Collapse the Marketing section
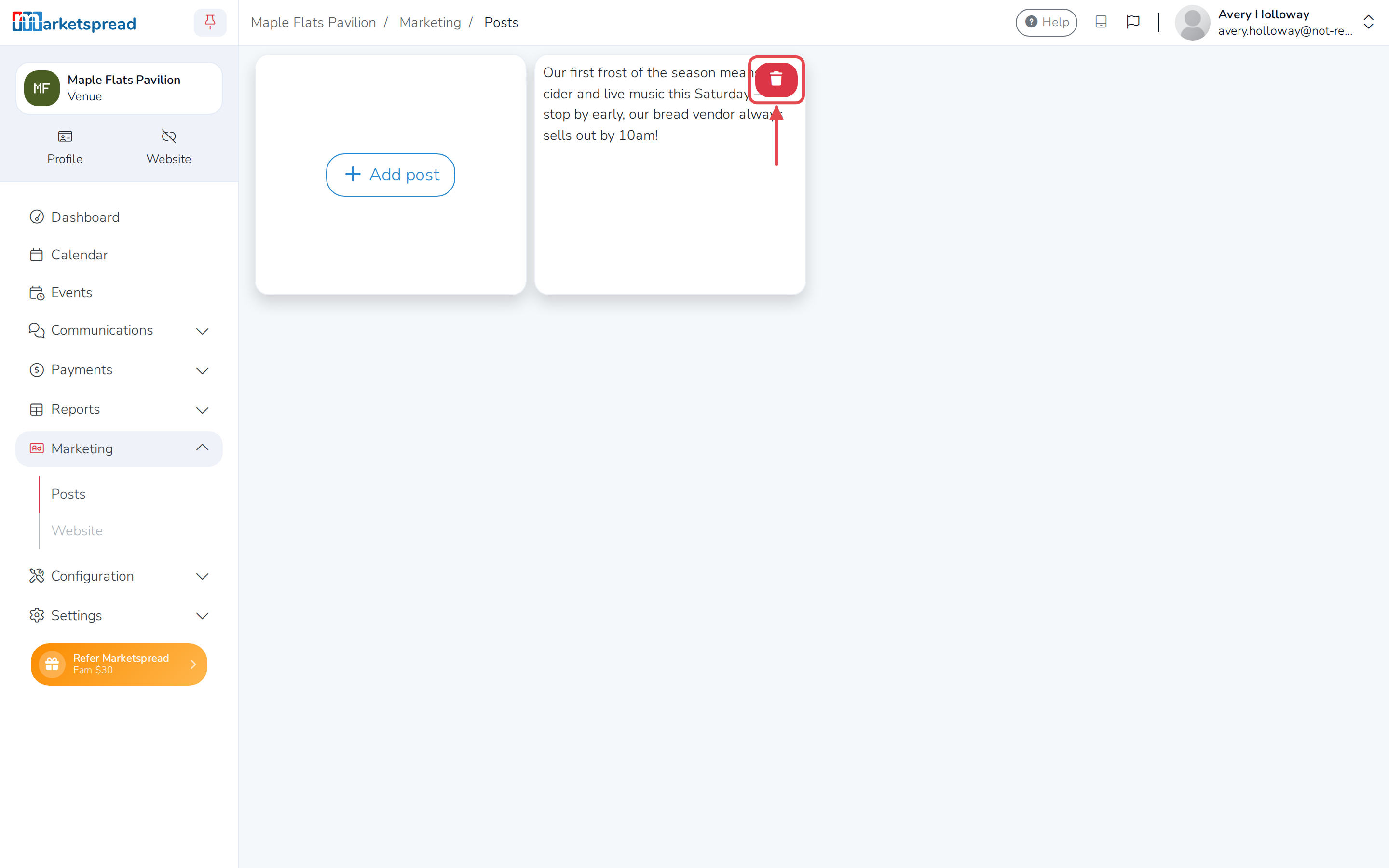Screen dimensions: 1389x868 coord(119,448)
